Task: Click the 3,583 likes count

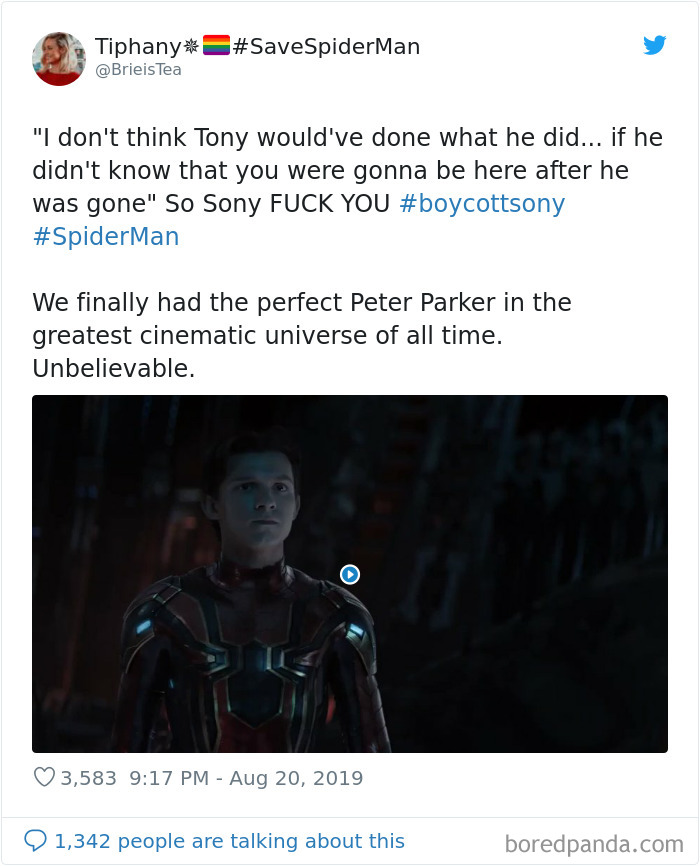Action: [88, 777]
